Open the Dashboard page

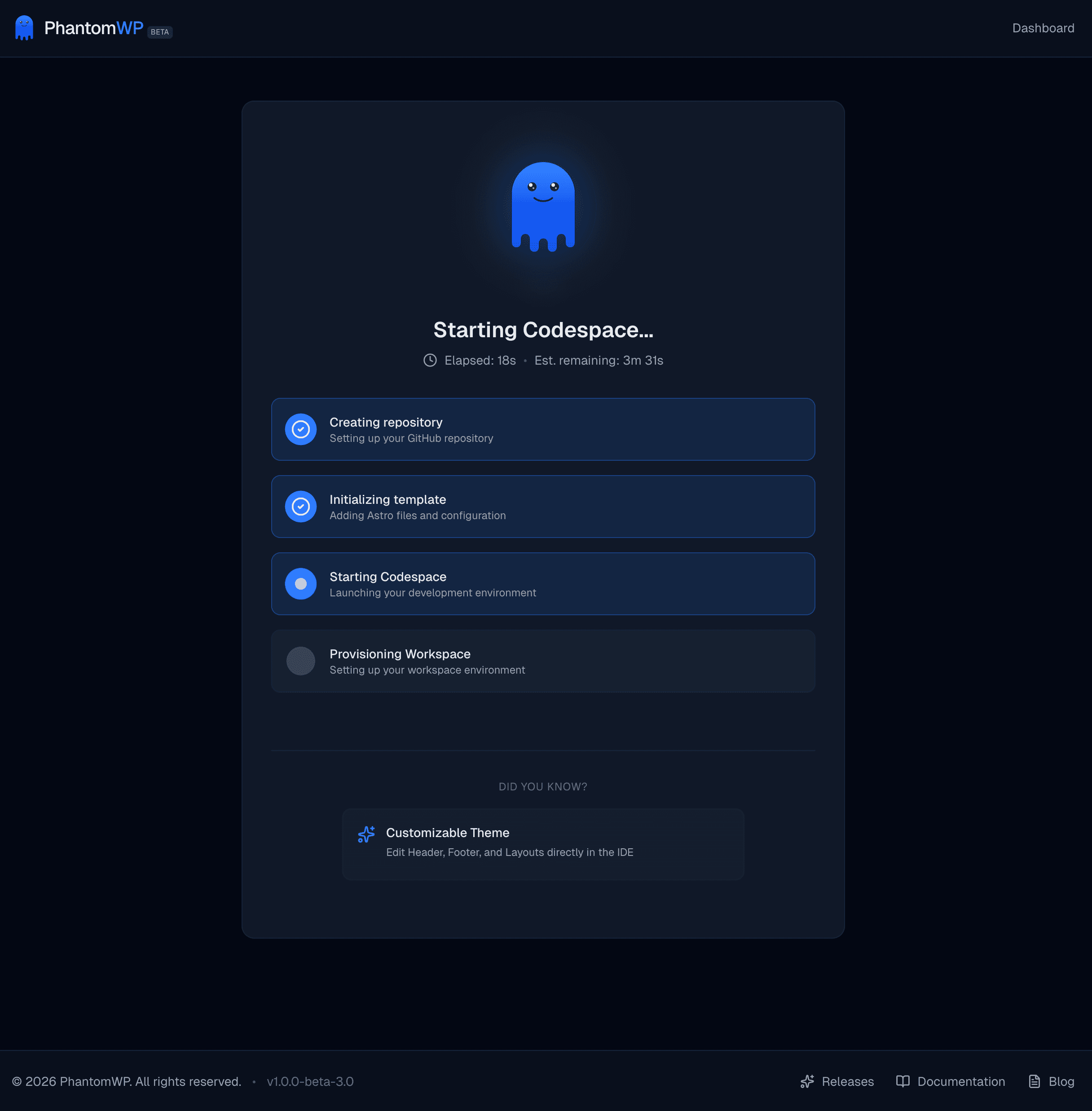(1044, 27)
